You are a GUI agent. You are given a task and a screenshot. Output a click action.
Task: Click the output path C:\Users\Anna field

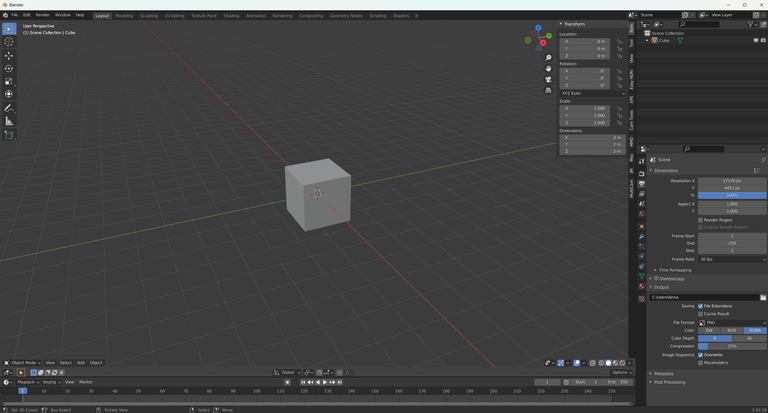point(704,297)
